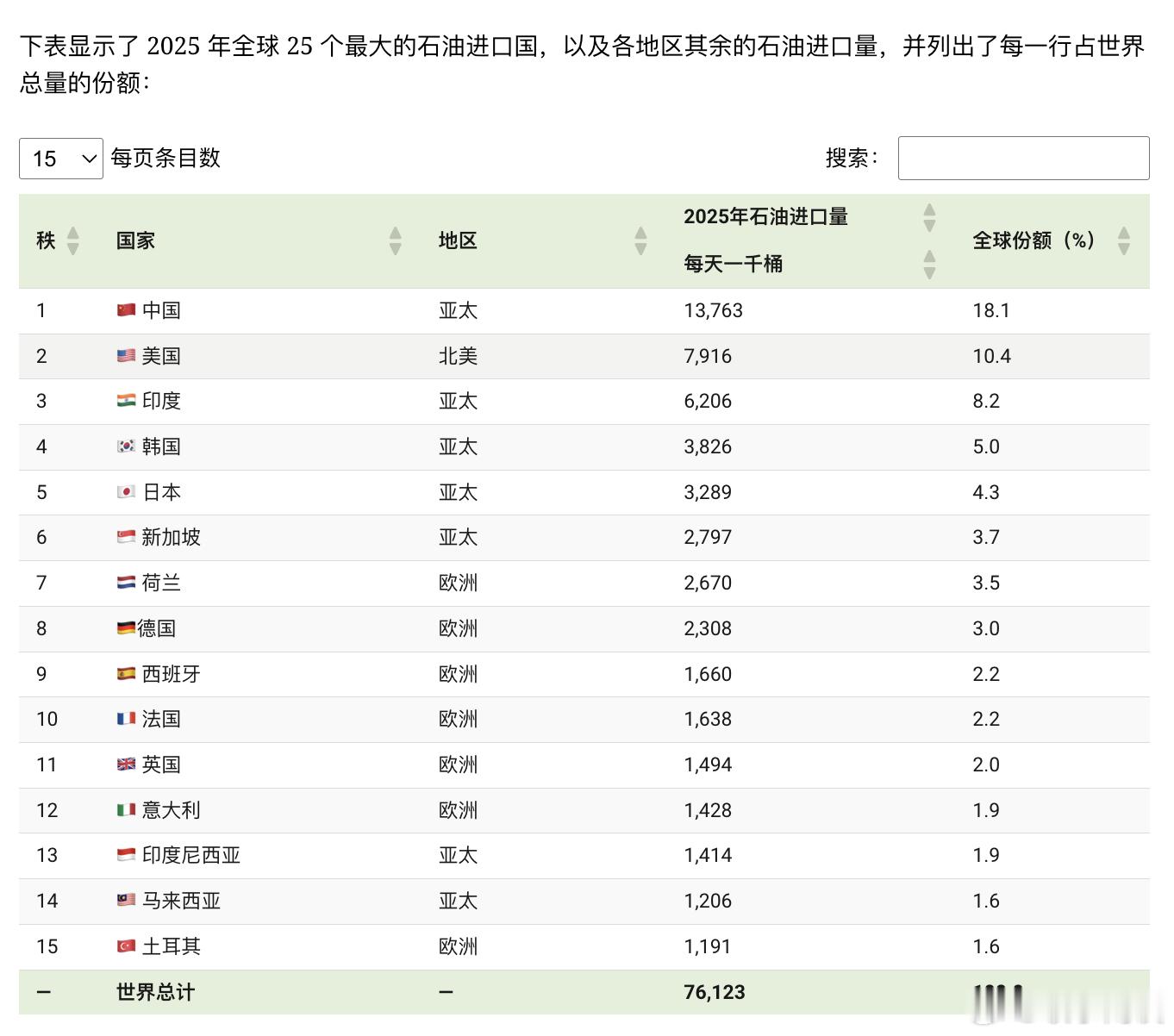The image size is (1174, 1036).
Task: Click the German flag beside 德国
Action: point(127,627)
